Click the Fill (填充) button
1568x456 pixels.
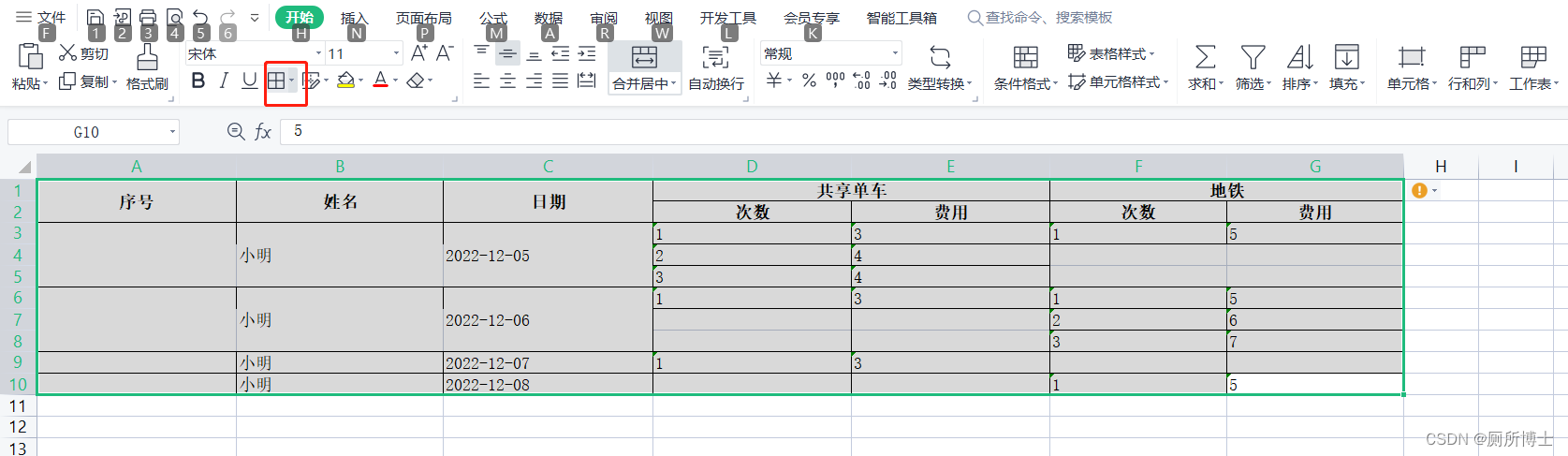[x=1346, y=67]
